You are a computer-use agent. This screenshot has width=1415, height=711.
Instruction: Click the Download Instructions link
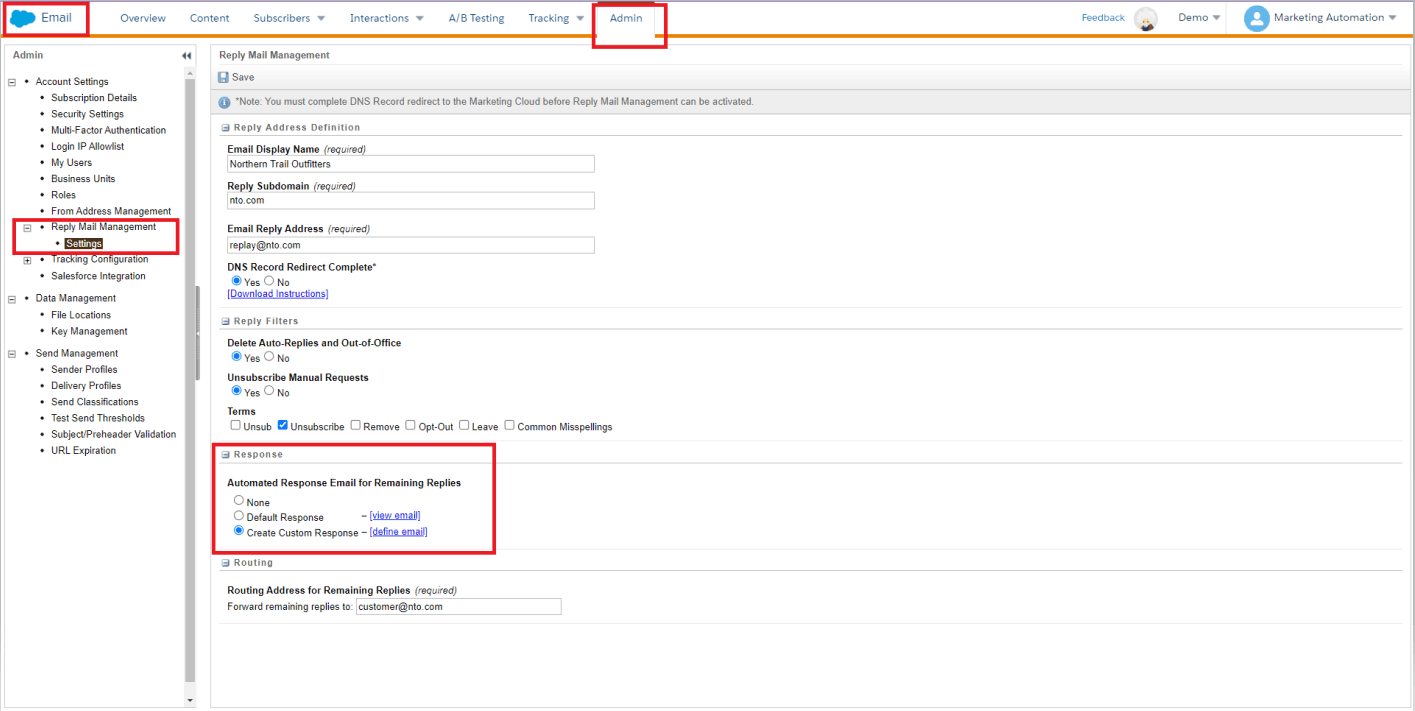278,294
